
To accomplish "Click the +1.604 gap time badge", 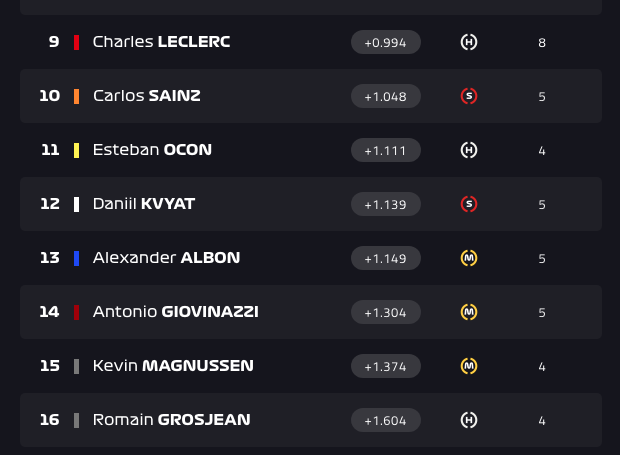I will point(386,420).
